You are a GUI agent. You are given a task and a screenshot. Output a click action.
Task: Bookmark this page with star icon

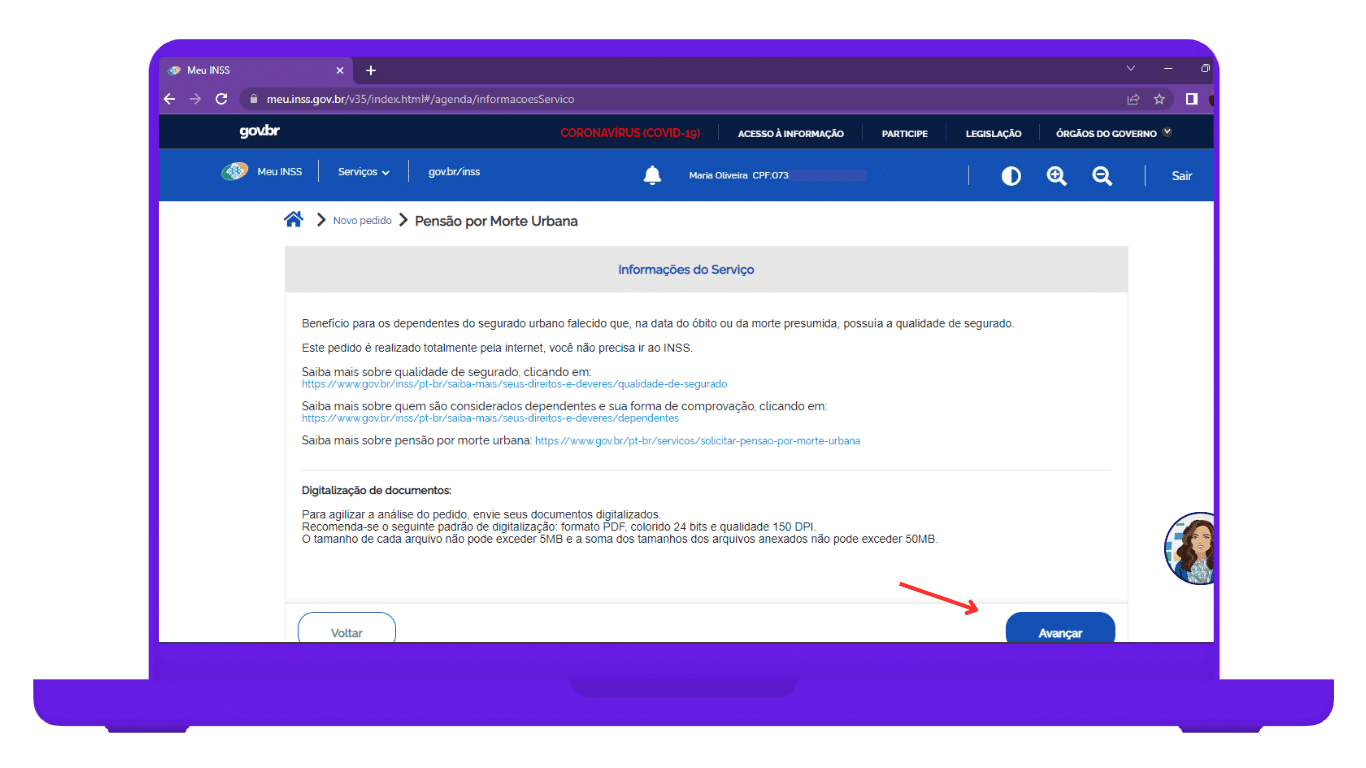click(1159, 99)
